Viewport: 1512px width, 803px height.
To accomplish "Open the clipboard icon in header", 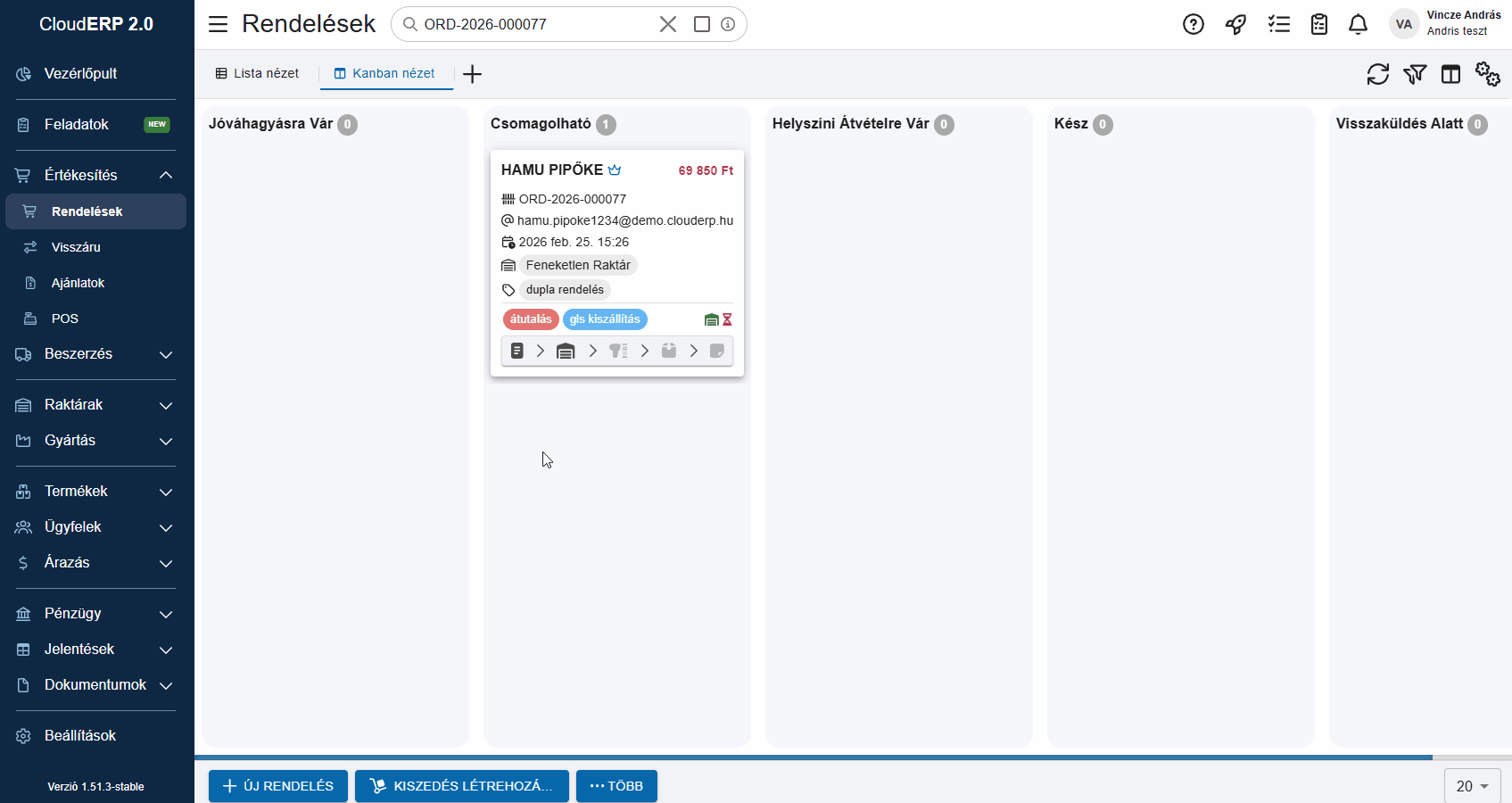I will point(1319,24).
